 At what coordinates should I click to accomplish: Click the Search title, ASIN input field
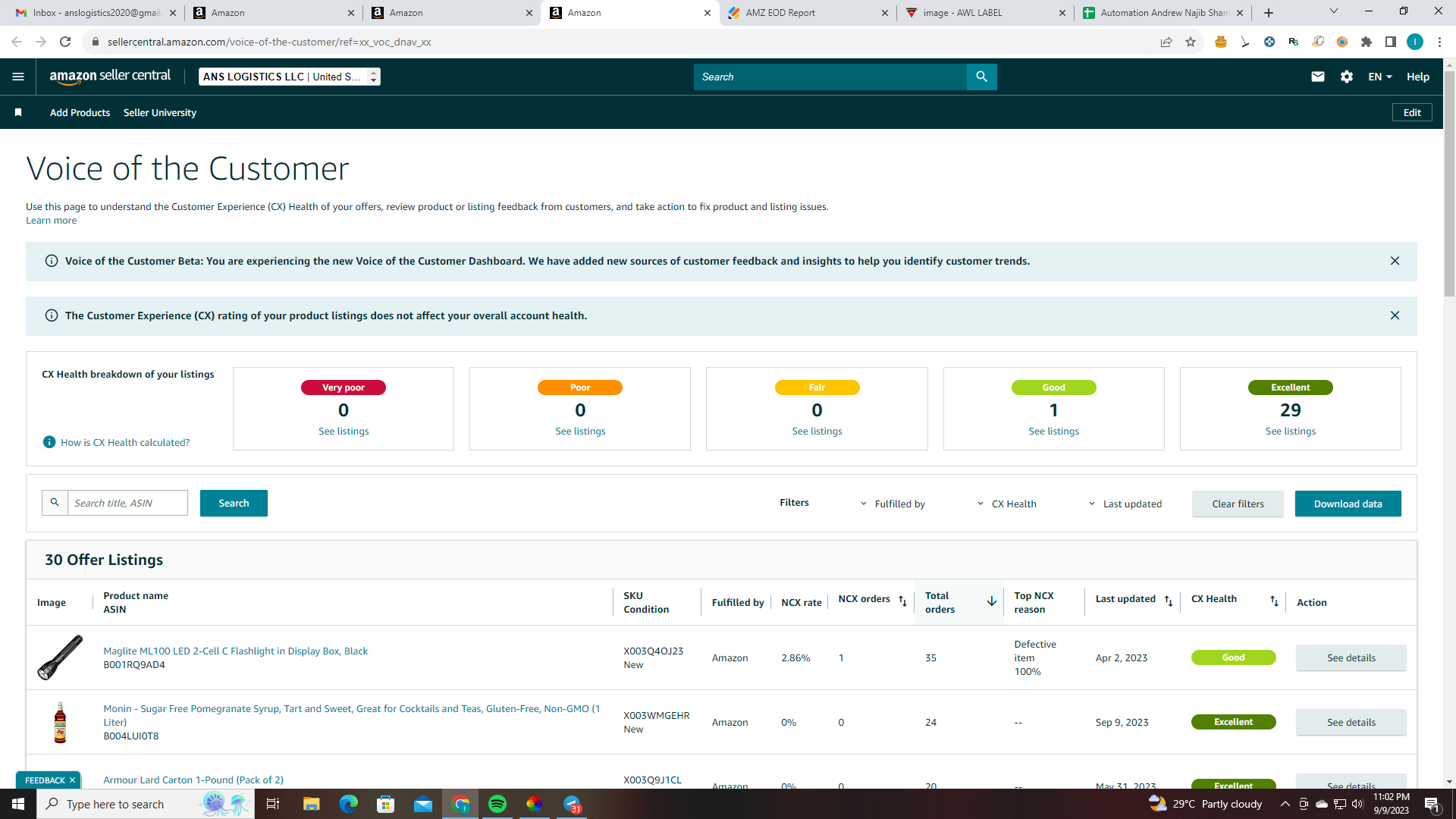click(127, 503)
